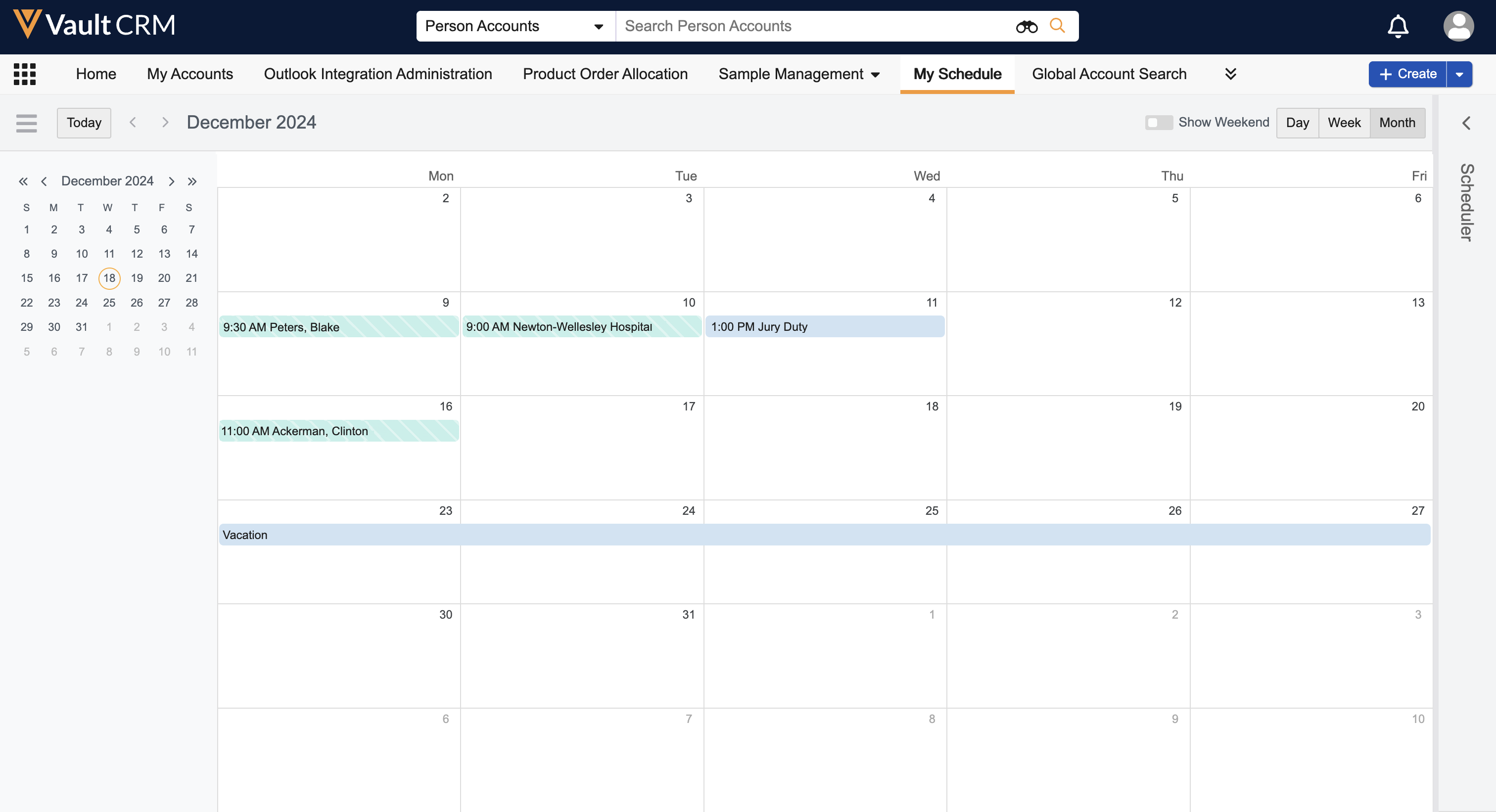Toggle the hamburger sidebar menu icon
This screenshot has width=1496, height=812.
[26, 123]
